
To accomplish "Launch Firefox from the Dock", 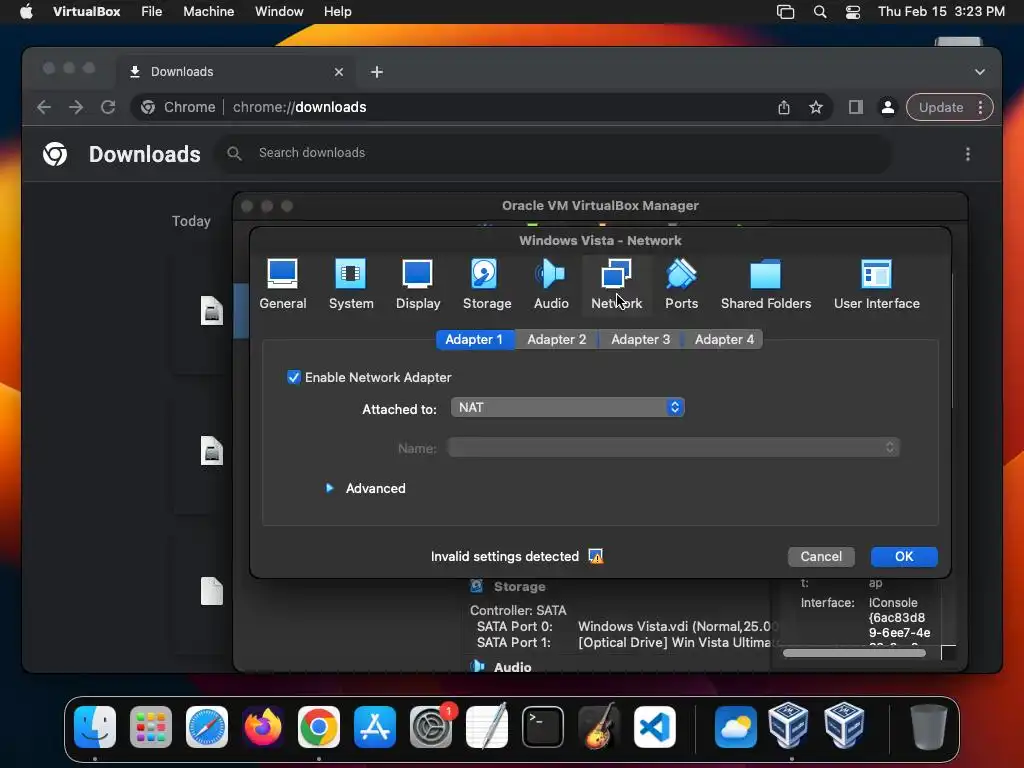I will pos(263,727).
